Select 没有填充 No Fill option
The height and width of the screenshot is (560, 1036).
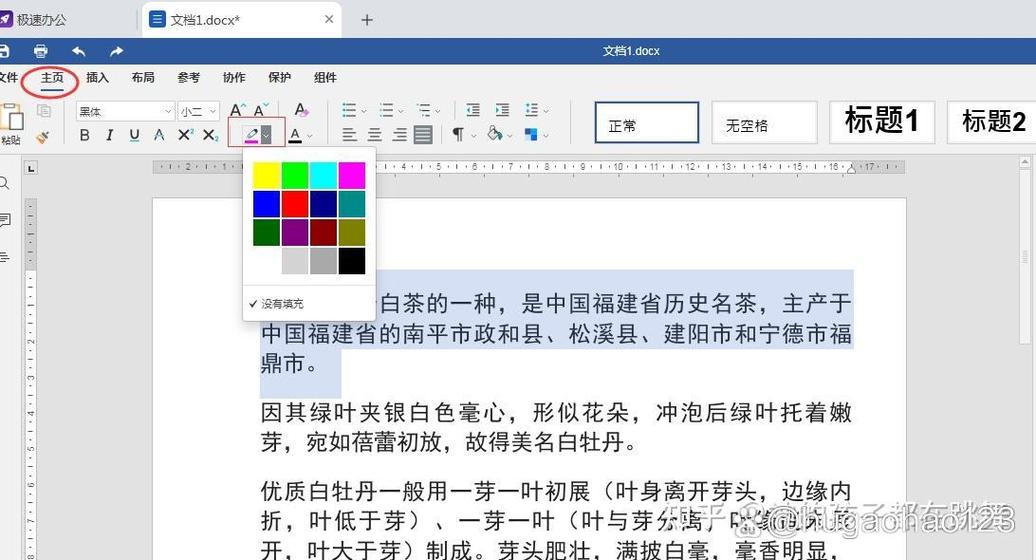click(x=309, y=304)
